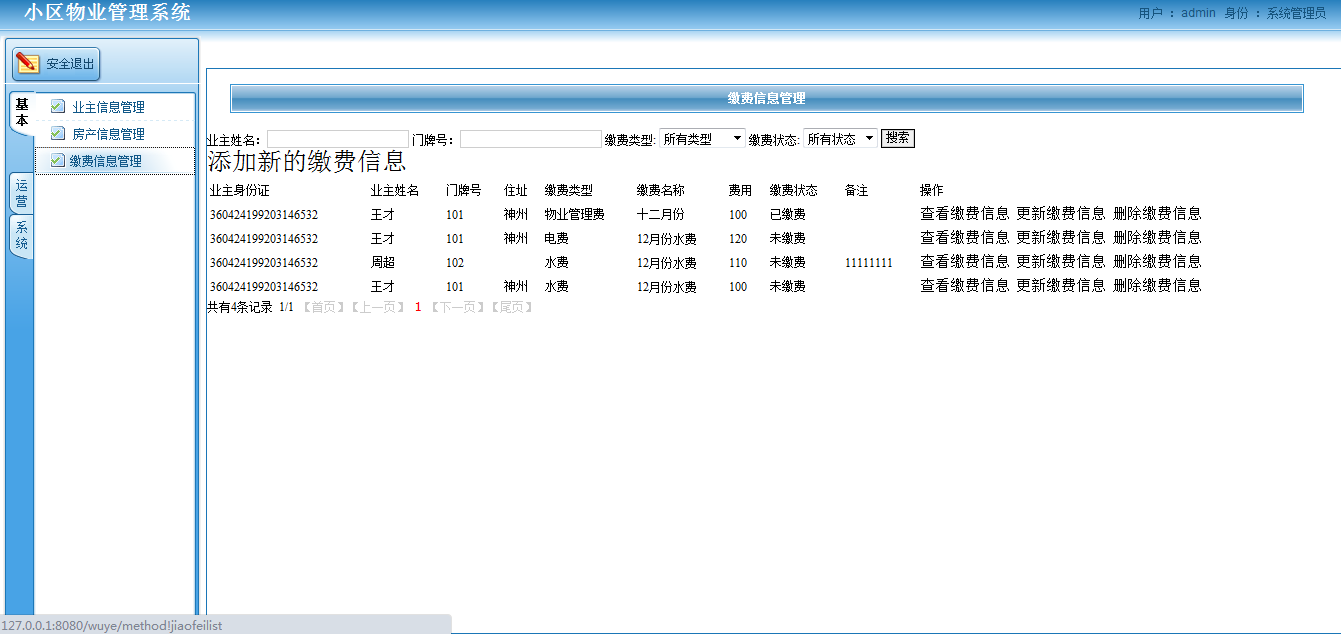View payment info for 物业管理费 row
Screen dimensions: 1341x634
pos(965,213)
